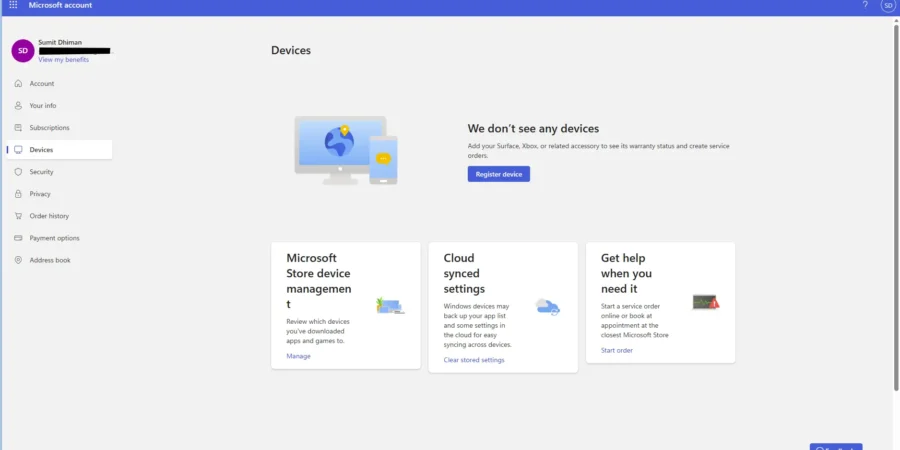Viewport: 900px width, 450px height.
Task: Click the computer and phone devices illustration
Action: pos(346,150)
